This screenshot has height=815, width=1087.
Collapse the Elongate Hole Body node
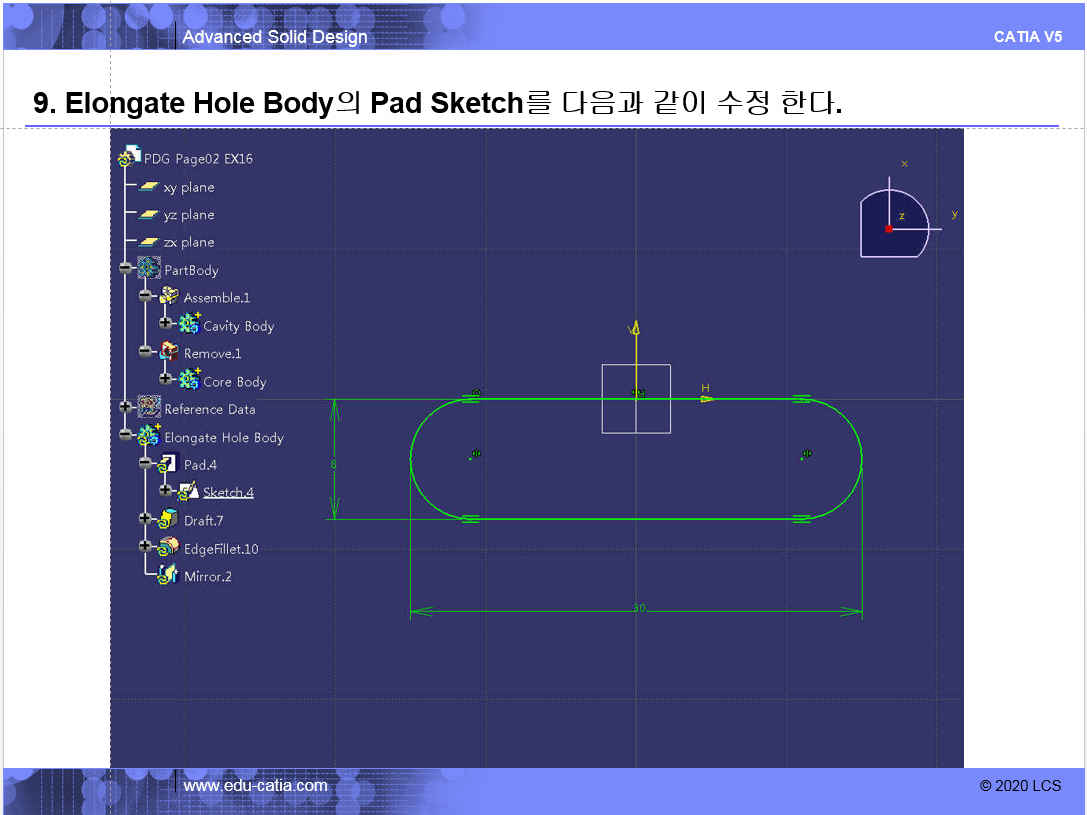125,435
